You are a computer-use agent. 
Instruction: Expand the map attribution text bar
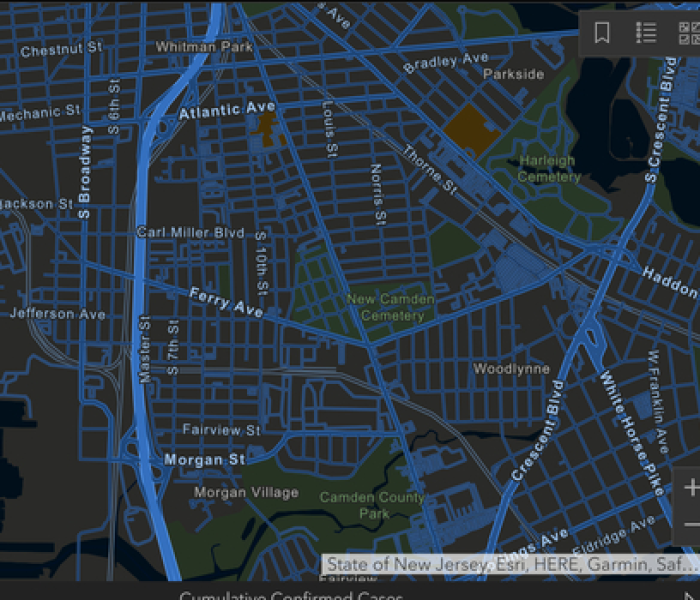510,565
